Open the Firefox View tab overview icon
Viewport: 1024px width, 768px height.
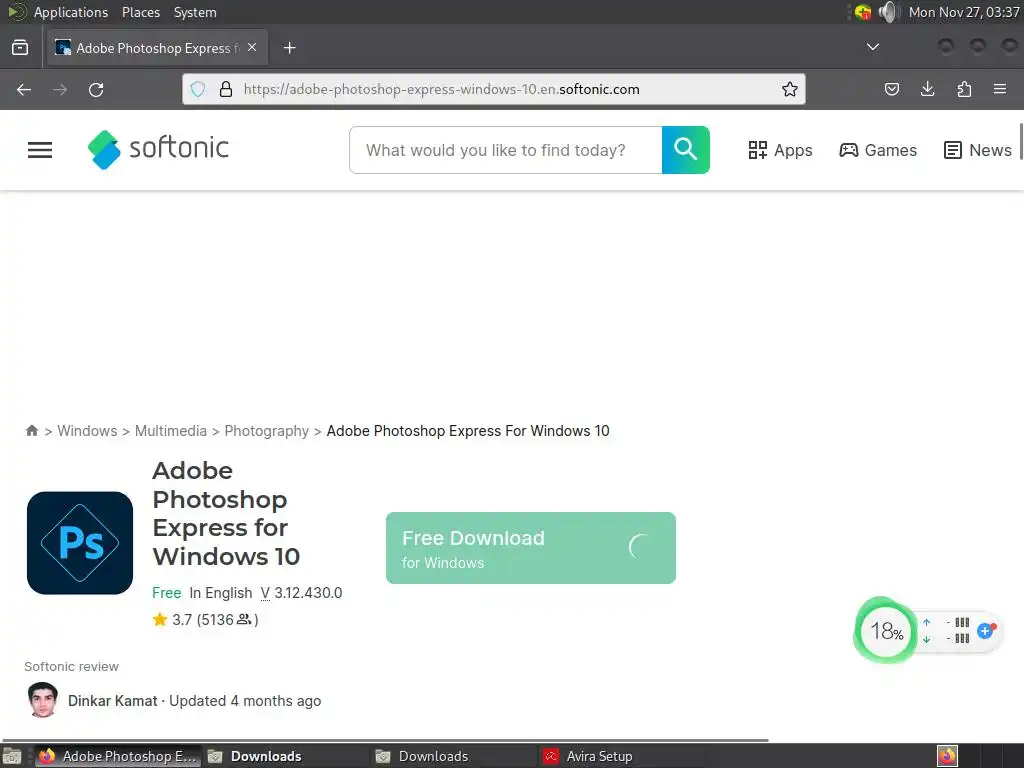pyautogui.click(x=20, y=48)
